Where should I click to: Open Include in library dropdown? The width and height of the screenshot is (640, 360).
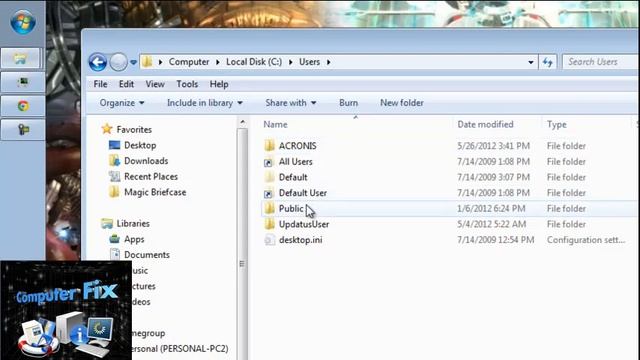click(204, 103)
